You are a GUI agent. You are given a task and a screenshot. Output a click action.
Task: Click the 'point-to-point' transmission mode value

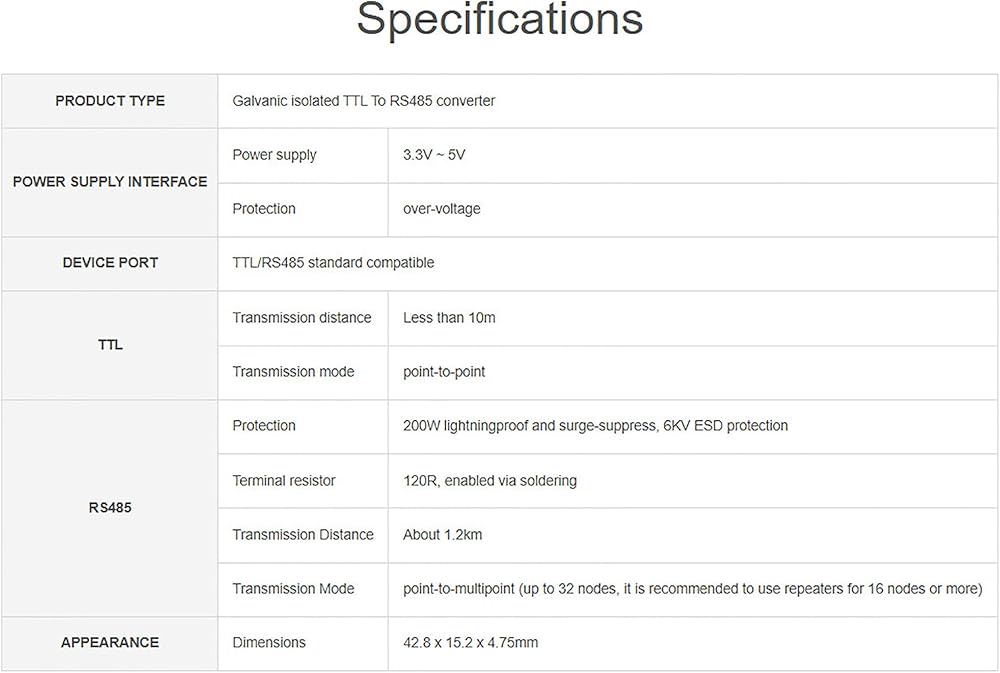tap(444, 372)
